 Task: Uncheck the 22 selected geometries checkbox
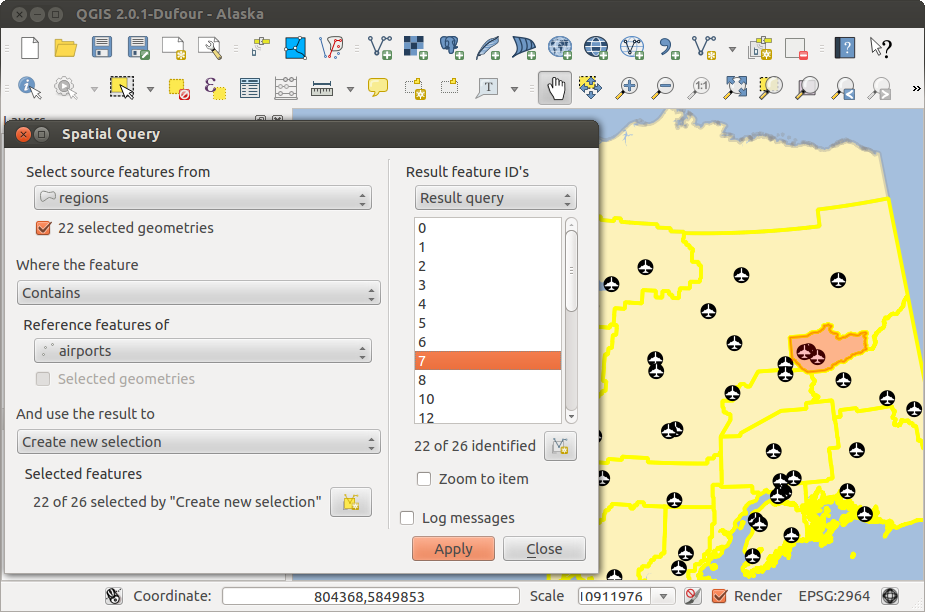(x=43, y=228)
